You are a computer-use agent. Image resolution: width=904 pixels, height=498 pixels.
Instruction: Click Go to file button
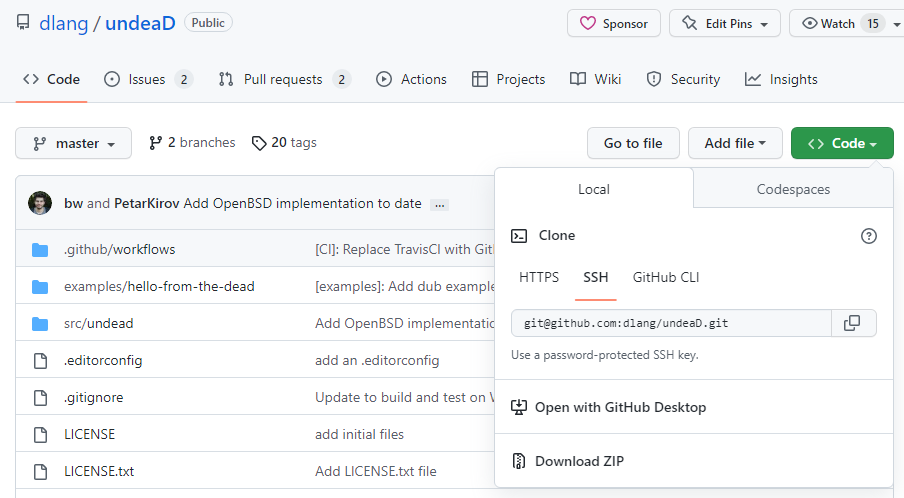click(x=633, y=143)
